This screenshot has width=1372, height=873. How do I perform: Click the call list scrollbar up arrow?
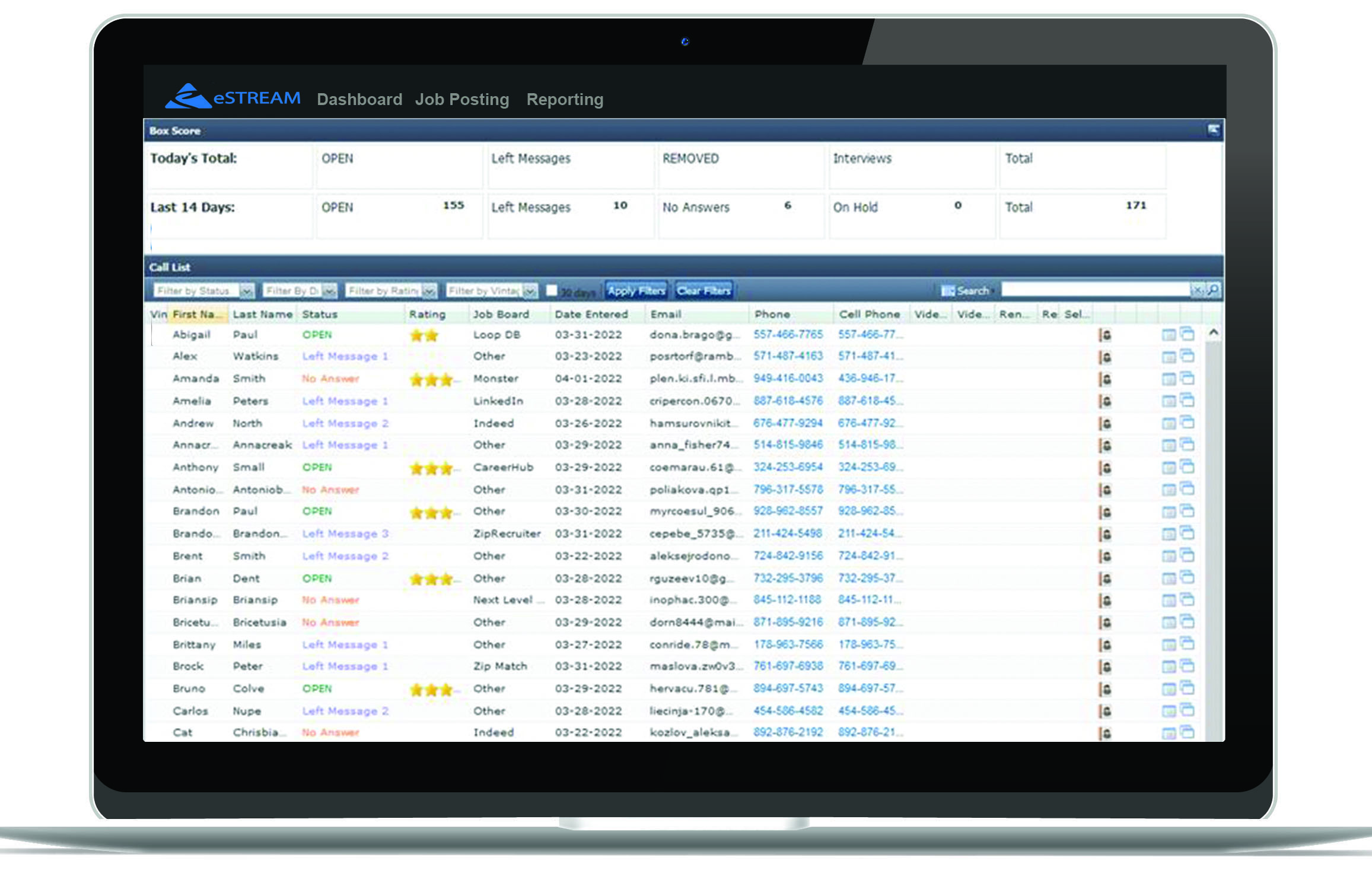[1214, 332]
